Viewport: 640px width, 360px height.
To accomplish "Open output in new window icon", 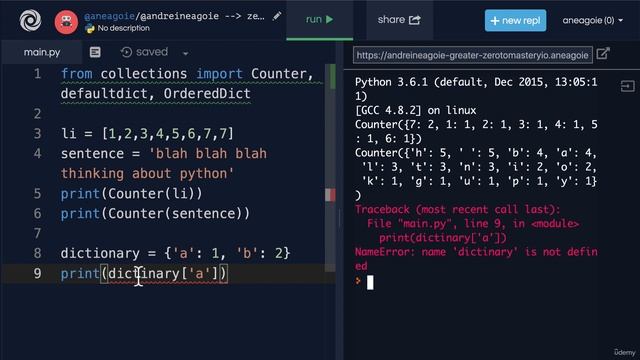I will coord(603,53).
